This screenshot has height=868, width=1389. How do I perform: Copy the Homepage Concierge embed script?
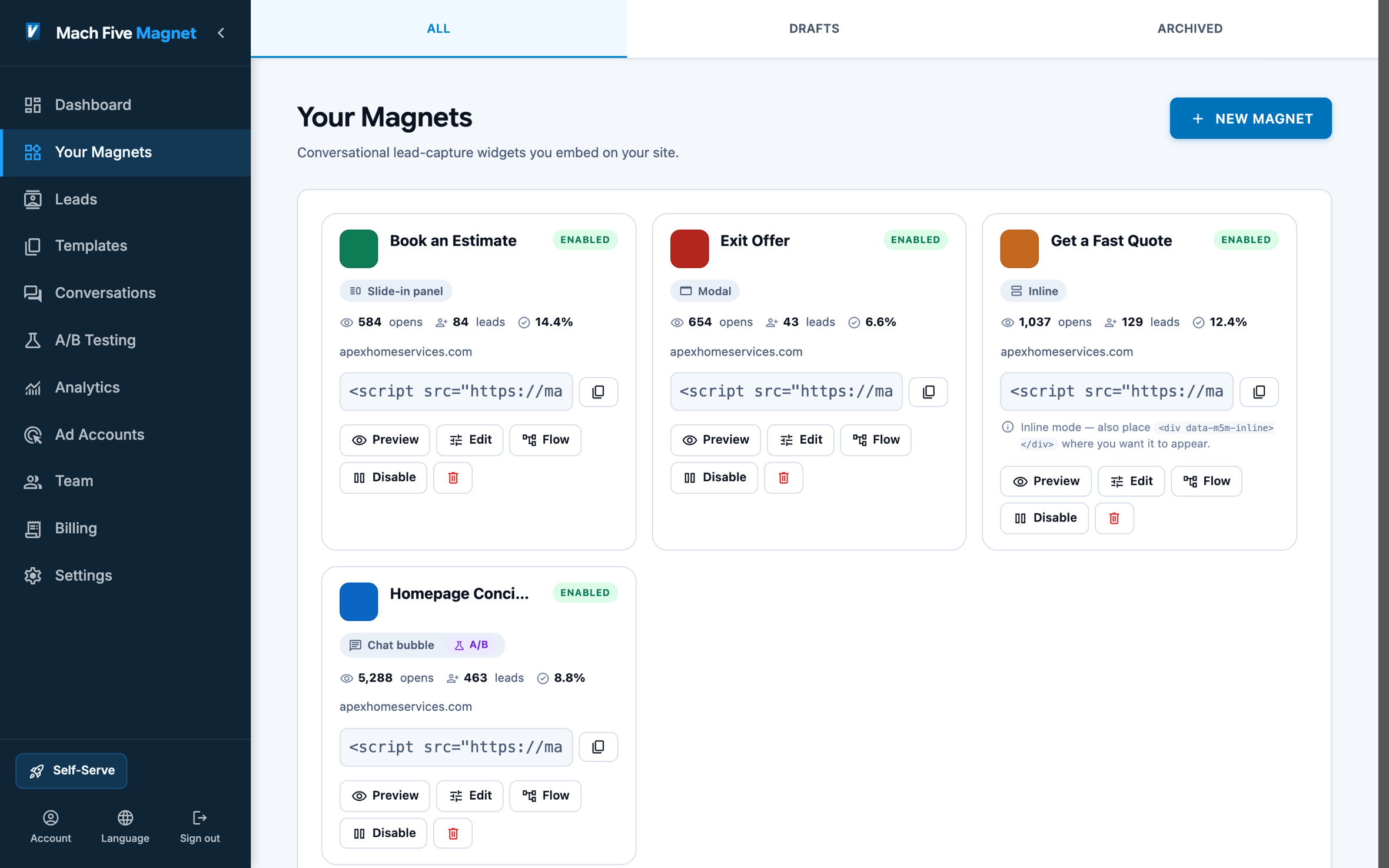[x=598, y=747]
